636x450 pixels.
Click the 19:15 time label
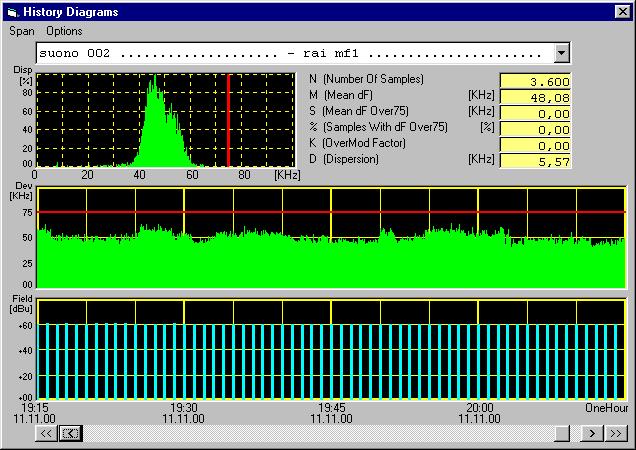tap(35, 407)
